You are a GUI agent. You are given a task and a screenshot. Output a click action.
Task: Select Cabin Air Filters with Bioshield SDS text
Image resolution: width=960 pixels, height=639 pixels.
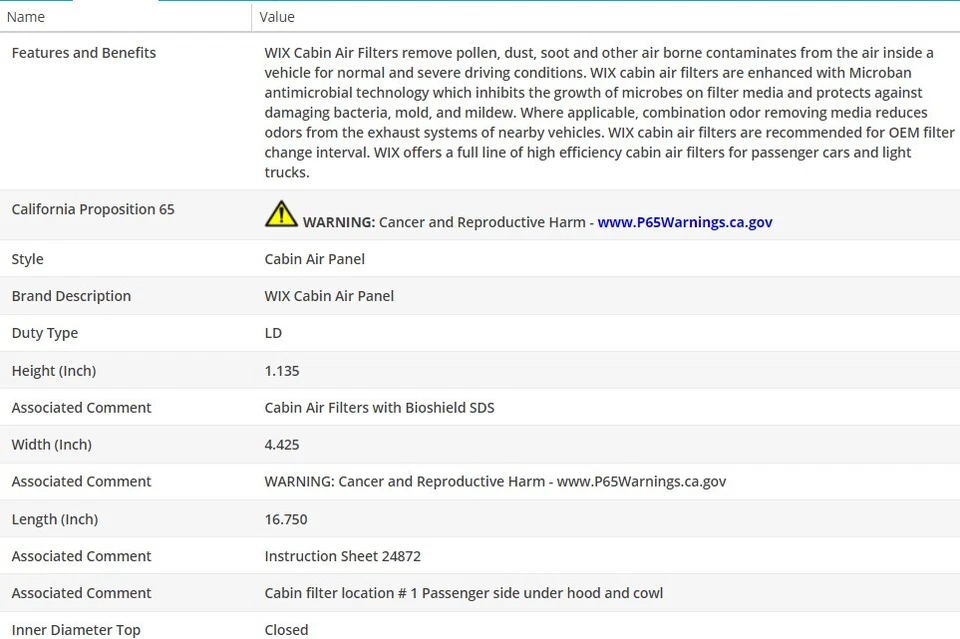tap(379, 408)
